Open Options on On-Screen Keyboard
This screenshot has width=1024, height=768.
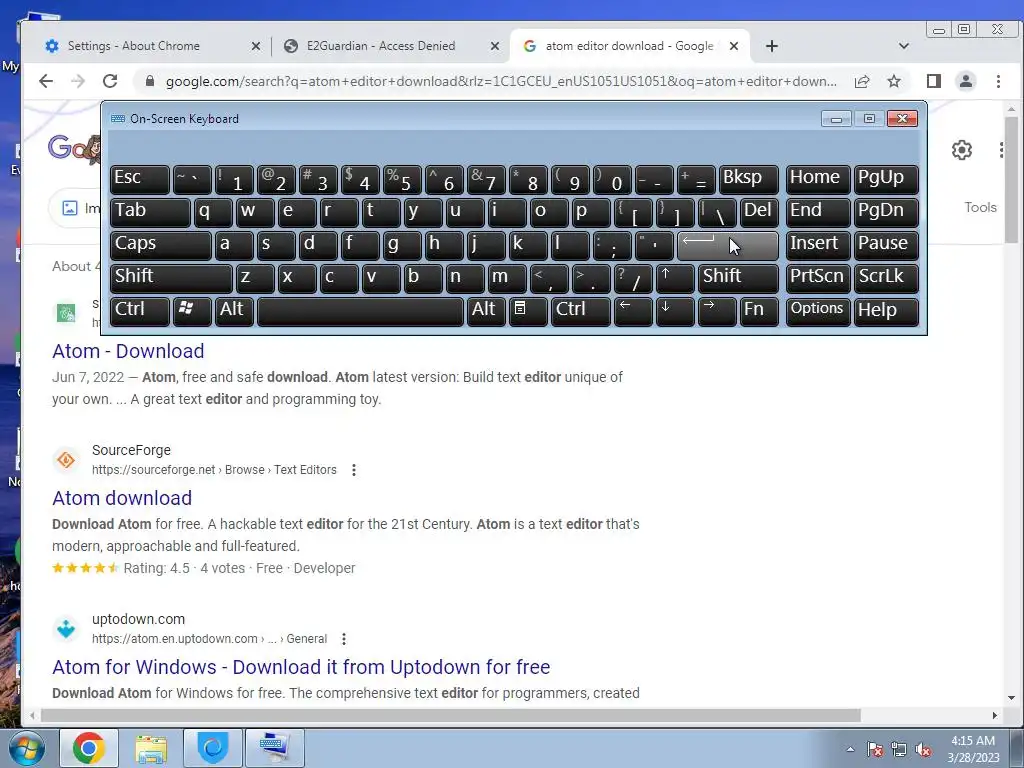818,310
